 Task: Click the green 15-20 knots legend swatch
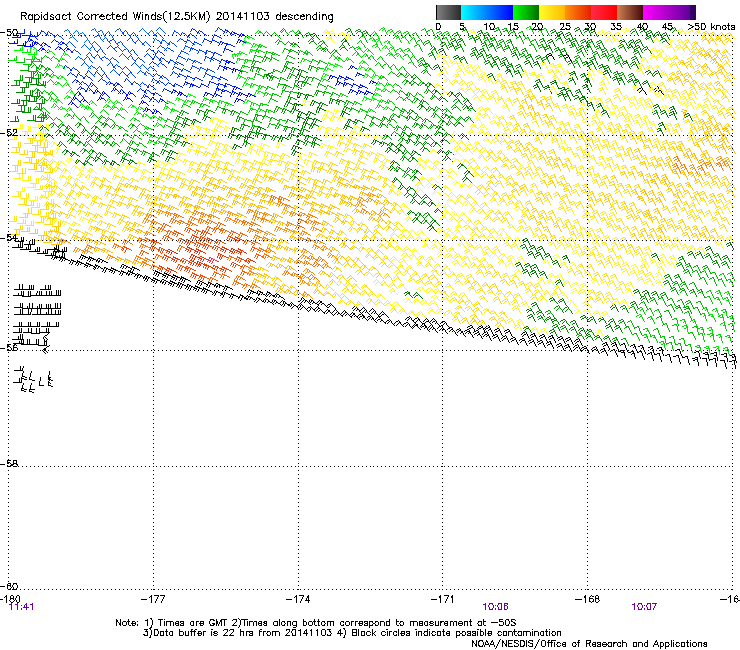click(x=526, y=12)
